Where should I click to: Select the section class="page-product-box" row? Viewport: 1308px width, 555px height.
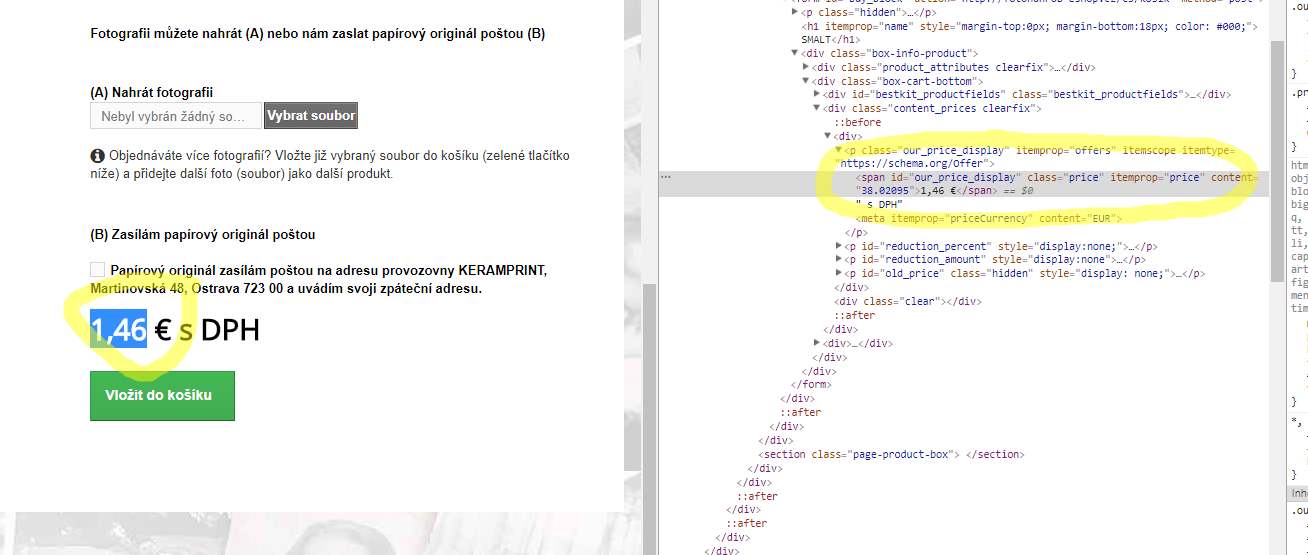click(x=890, y=454)
